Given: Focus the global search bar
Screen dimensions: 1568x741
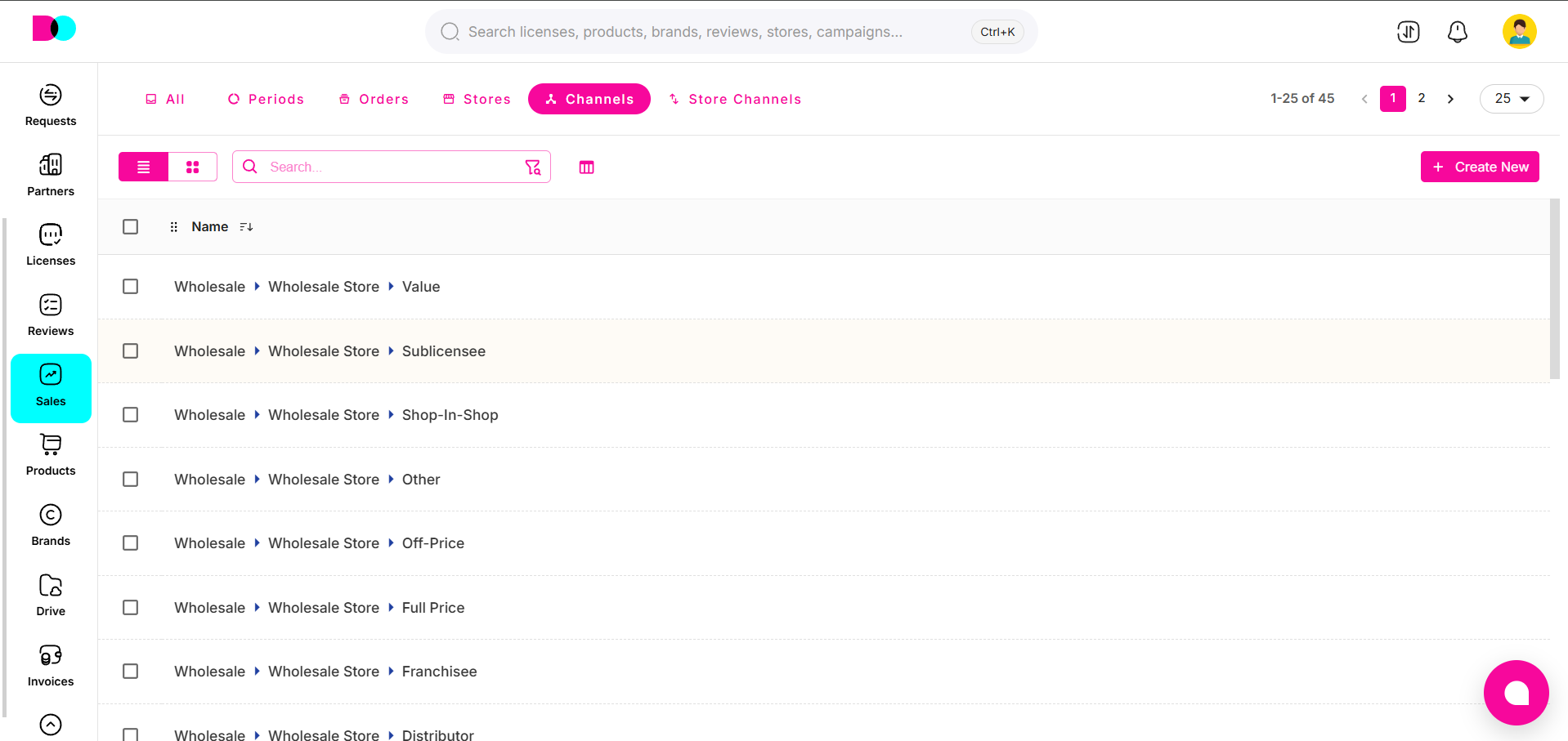Looking at the screenshot, I should click(x=732, y=32).
